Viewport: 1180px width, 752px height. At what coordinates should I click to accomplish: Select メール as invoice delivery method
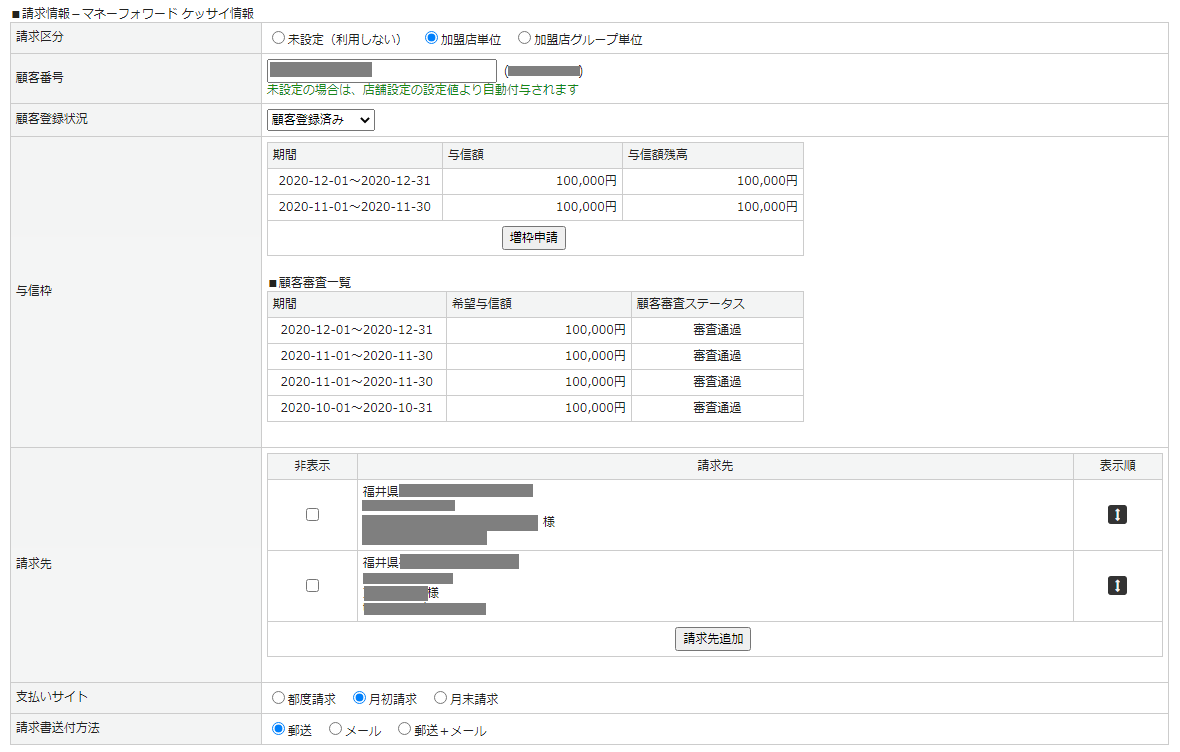coord(335,730)
